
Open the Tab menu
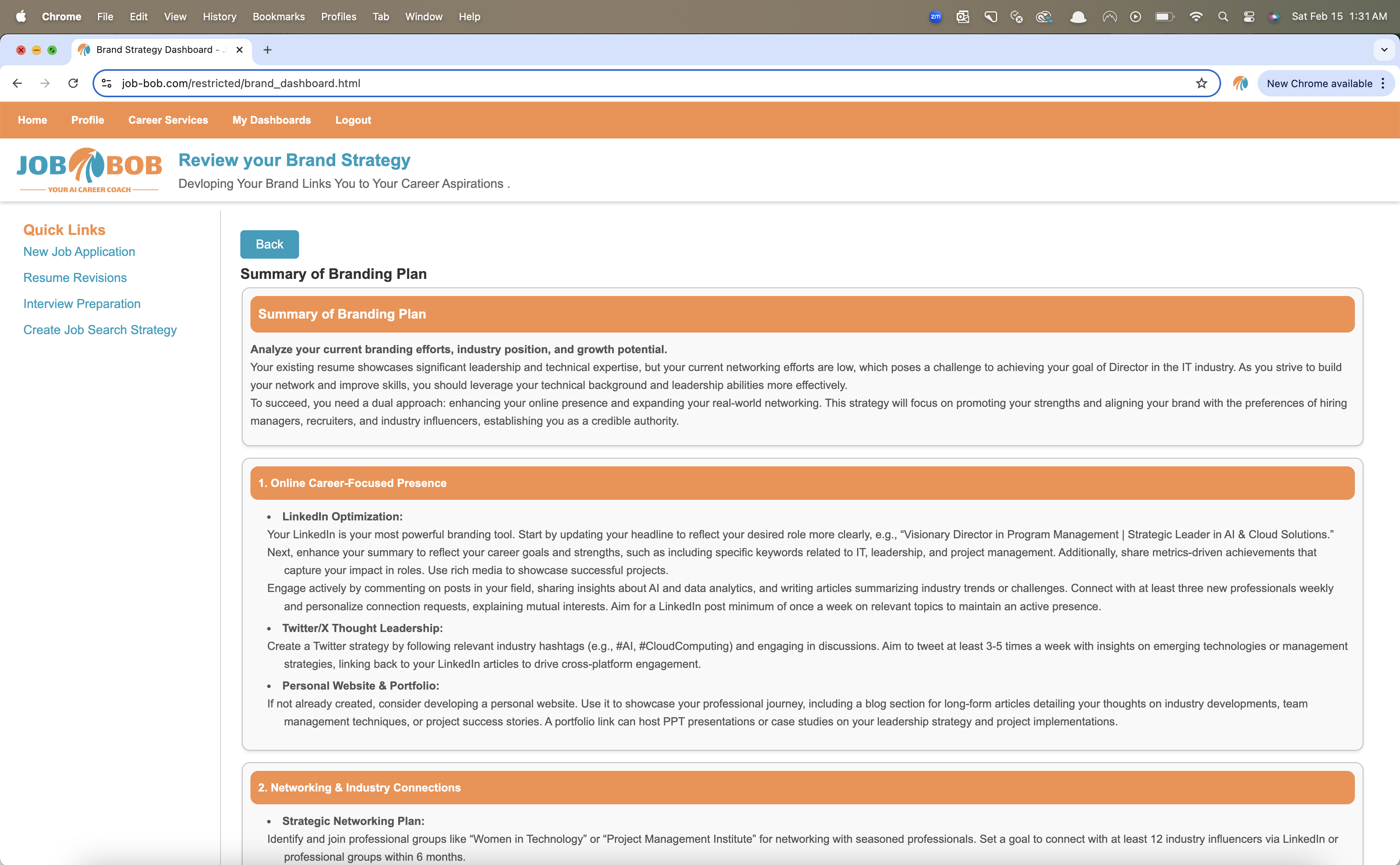(381, 17)
